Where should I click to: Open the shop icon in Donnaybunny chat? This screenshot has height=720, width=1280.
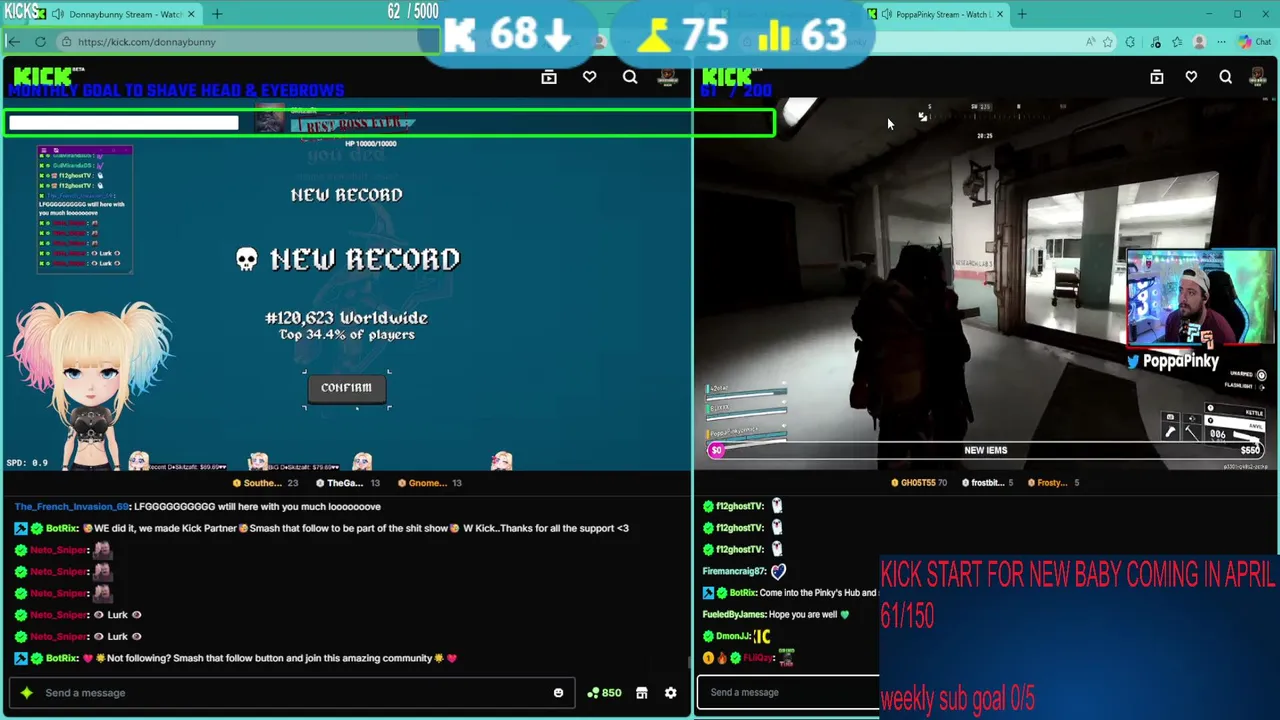(x=642, y=693)
